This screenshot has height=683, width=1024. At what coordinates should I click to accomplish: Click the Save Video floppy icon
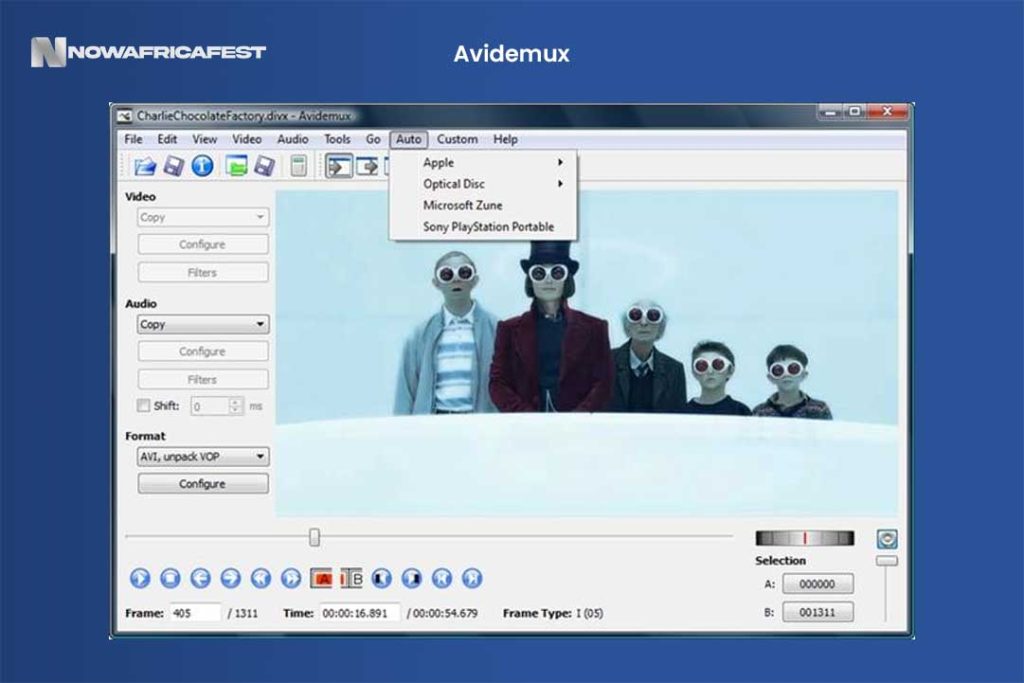[x=174, y=167]
